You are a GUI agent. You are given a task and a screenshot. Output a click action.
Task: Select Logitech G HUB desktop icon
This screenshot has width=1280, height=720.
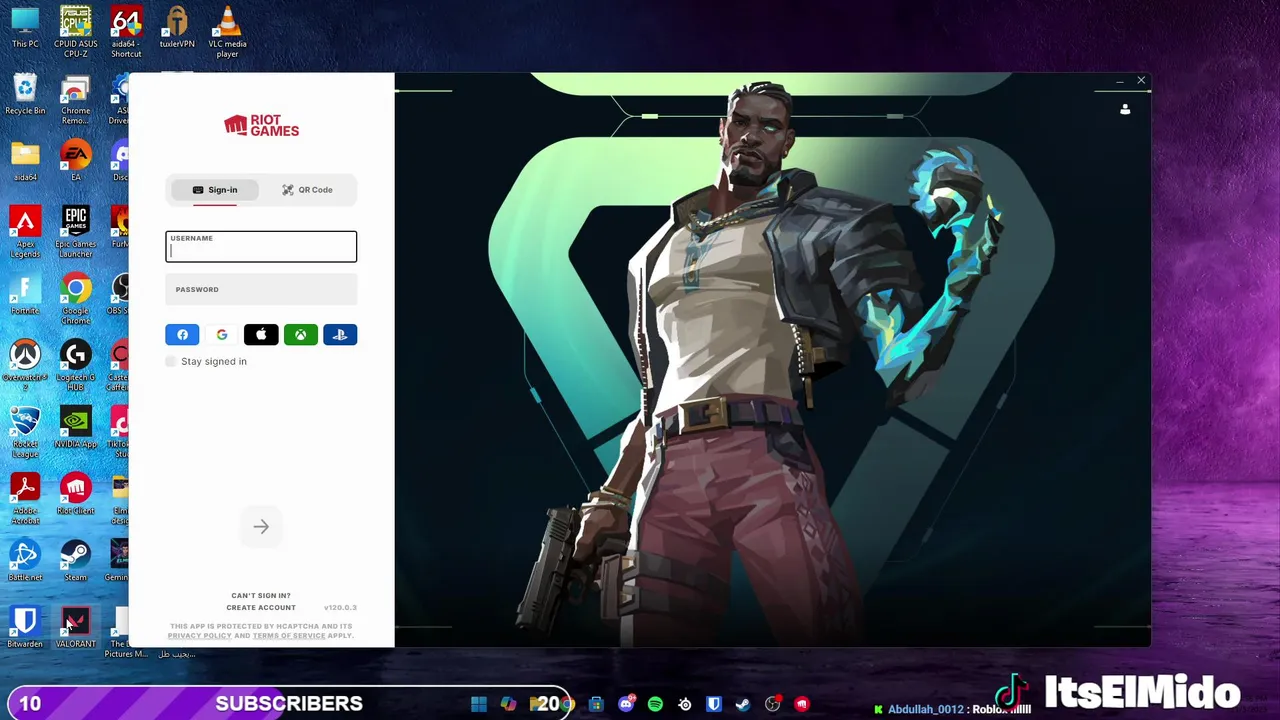[76, 365]
